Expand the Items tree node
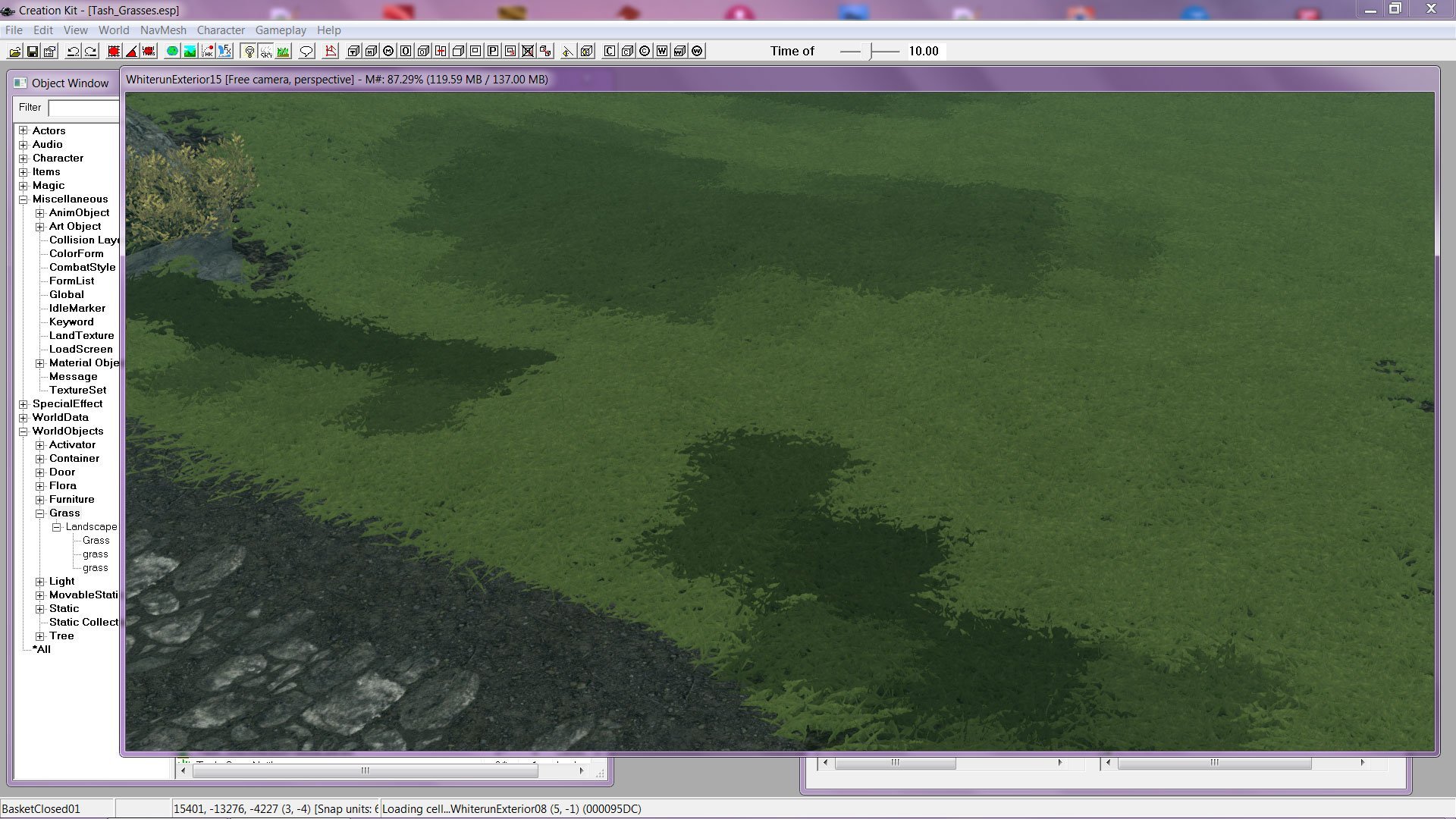Viewport: 1456px width, 819px height. [24, 172]
